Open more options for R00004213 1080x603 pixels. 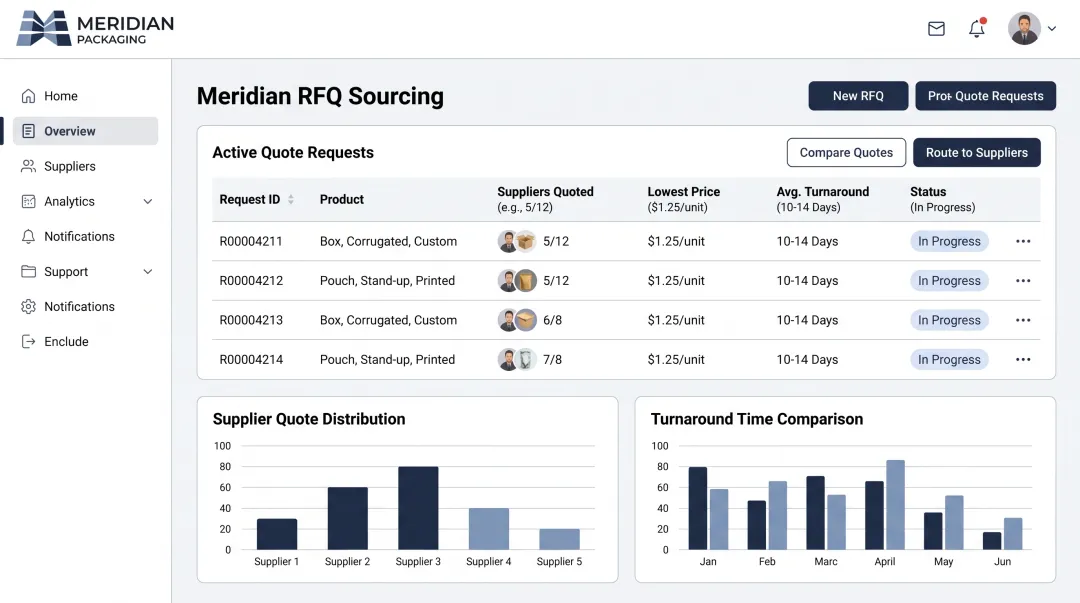click(x=1023, y=320)
